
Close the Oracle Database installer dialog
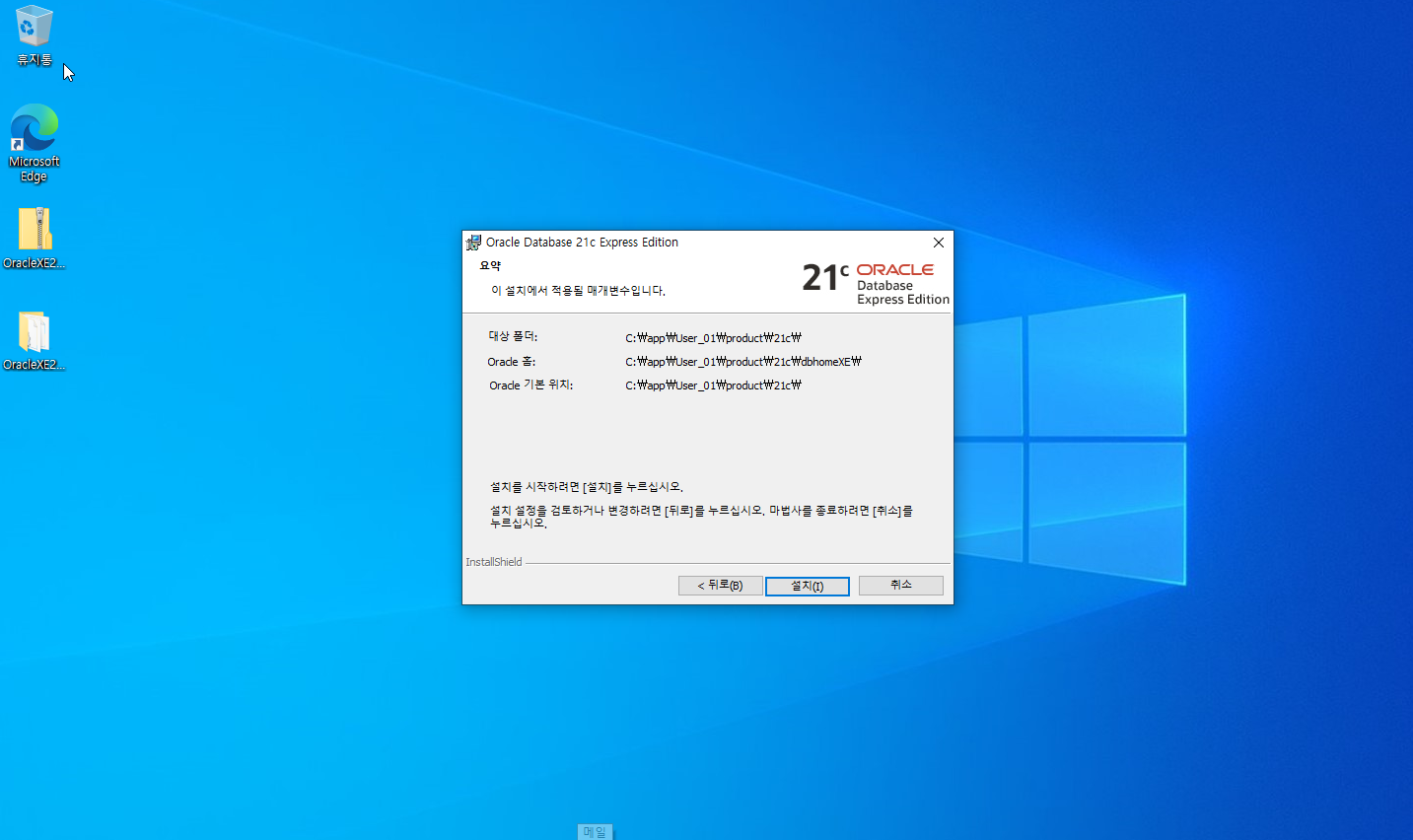[939, 243]
